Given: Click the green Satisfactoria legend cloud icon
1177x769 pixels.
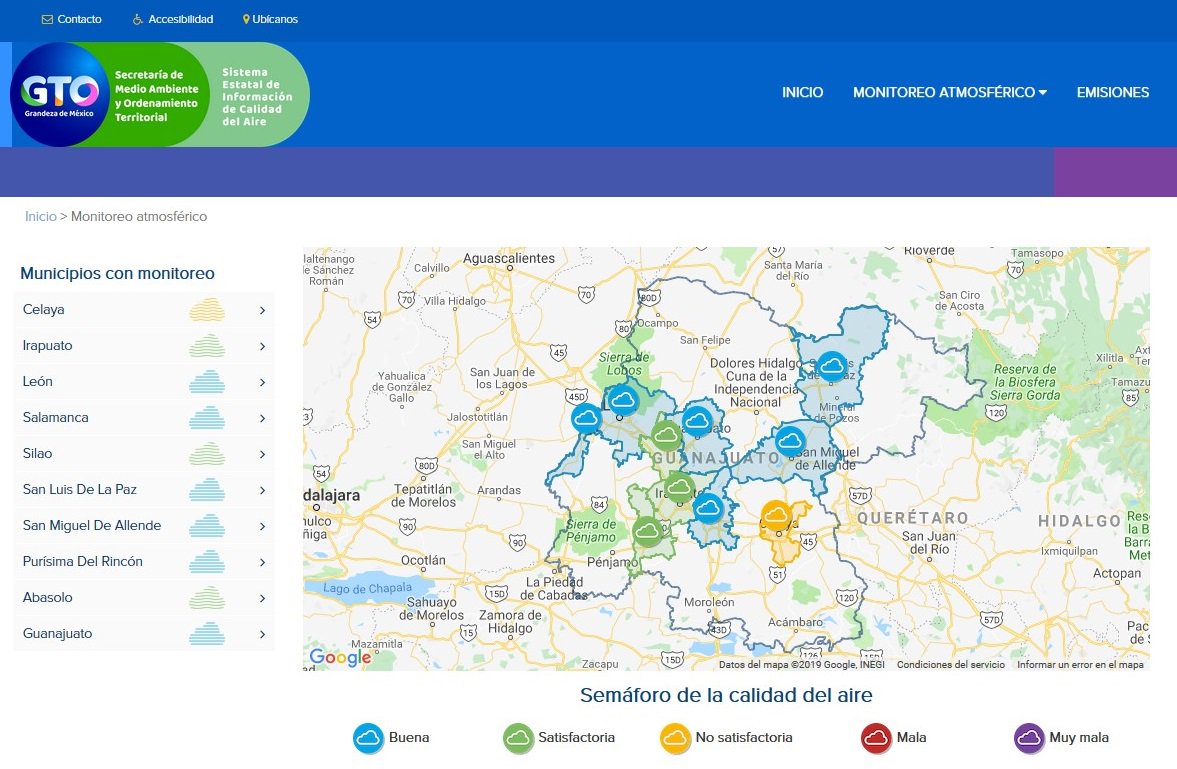Looking at the screenshot, I should pos(518,738).
